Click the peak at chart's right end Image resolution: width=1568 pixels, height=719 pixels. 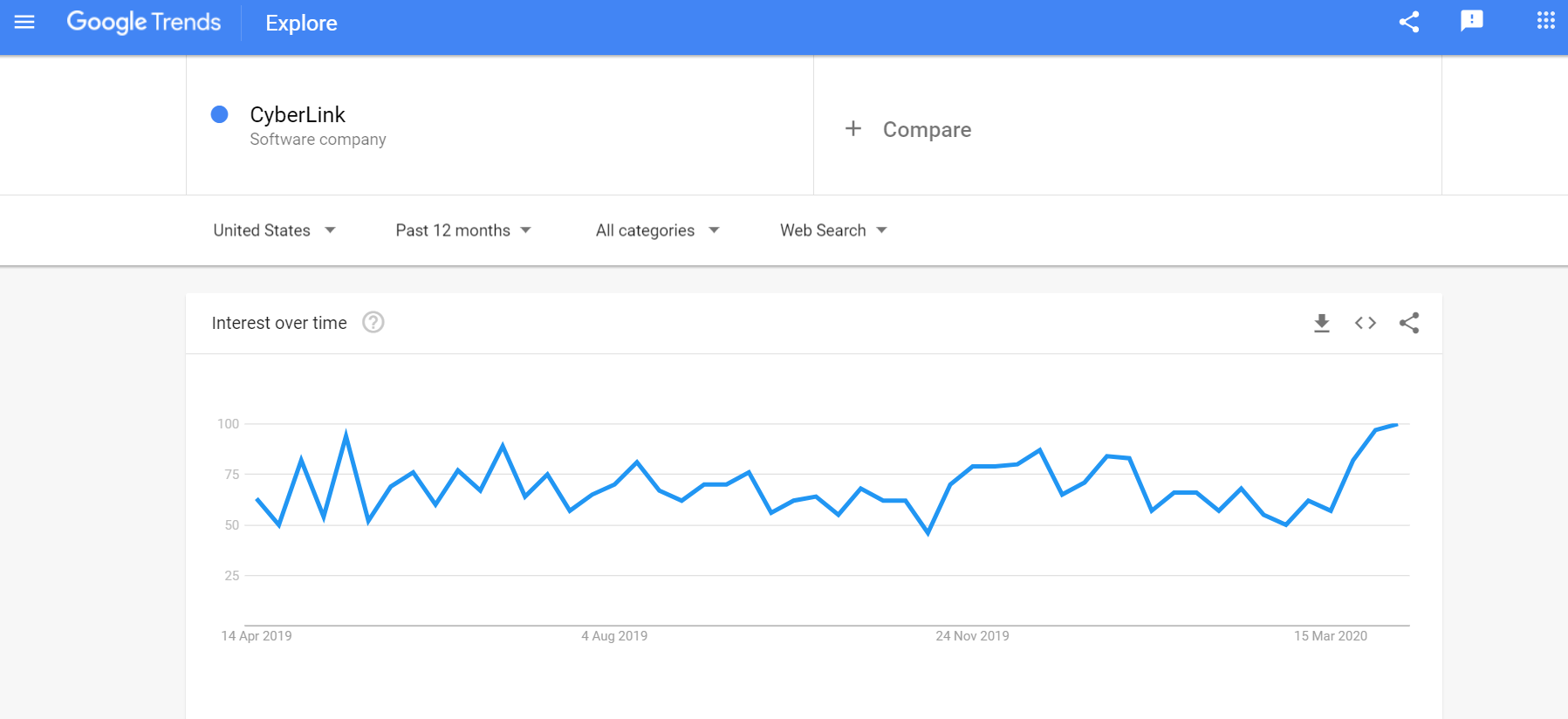pos(1396,425)
